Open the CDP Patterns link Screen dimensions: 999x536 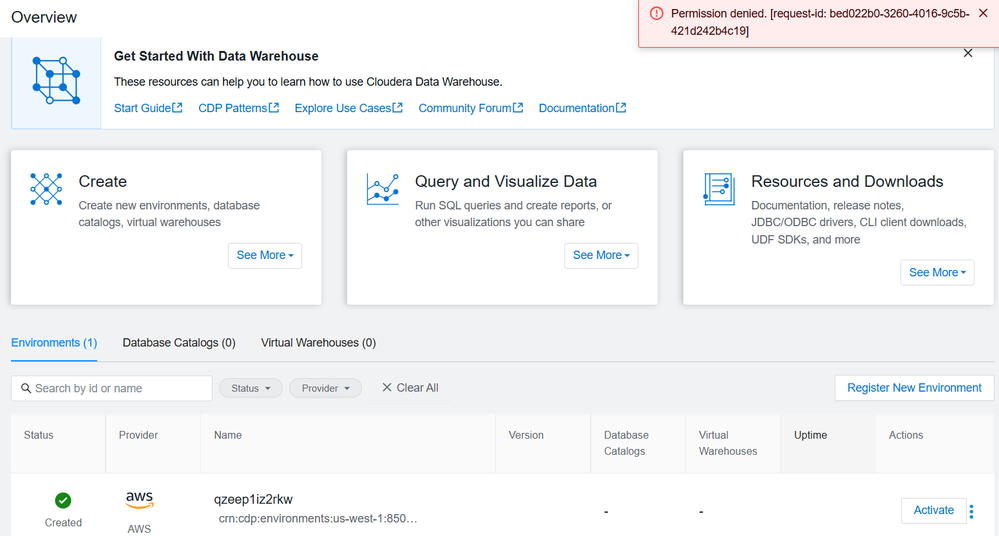238,108
